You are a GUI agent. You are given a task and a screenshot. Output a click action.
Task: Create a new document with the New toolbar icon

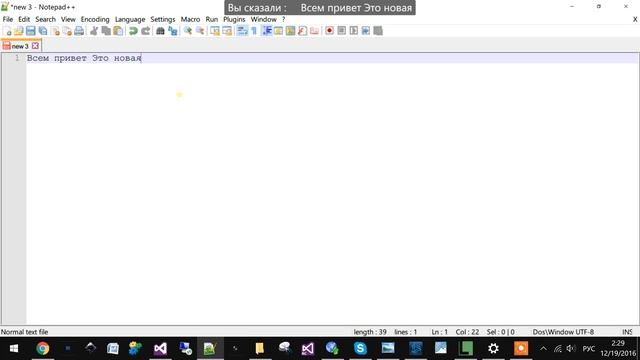point(7,31)
